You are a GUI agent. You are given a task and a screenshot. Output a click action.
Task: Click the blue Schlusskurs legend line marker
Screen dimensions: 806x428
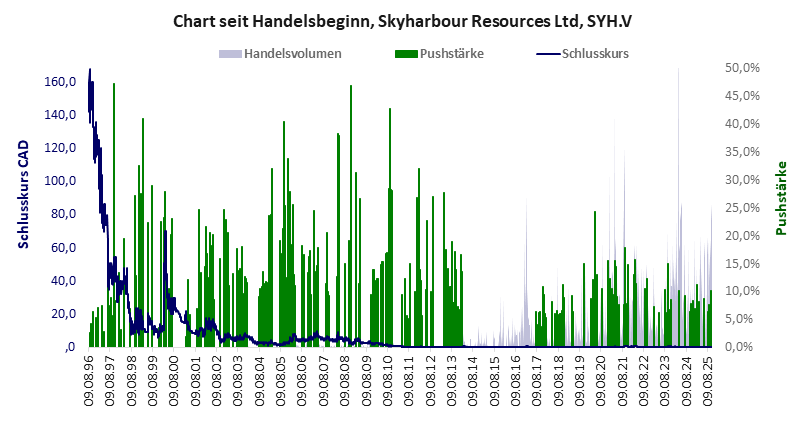[547, 53]
